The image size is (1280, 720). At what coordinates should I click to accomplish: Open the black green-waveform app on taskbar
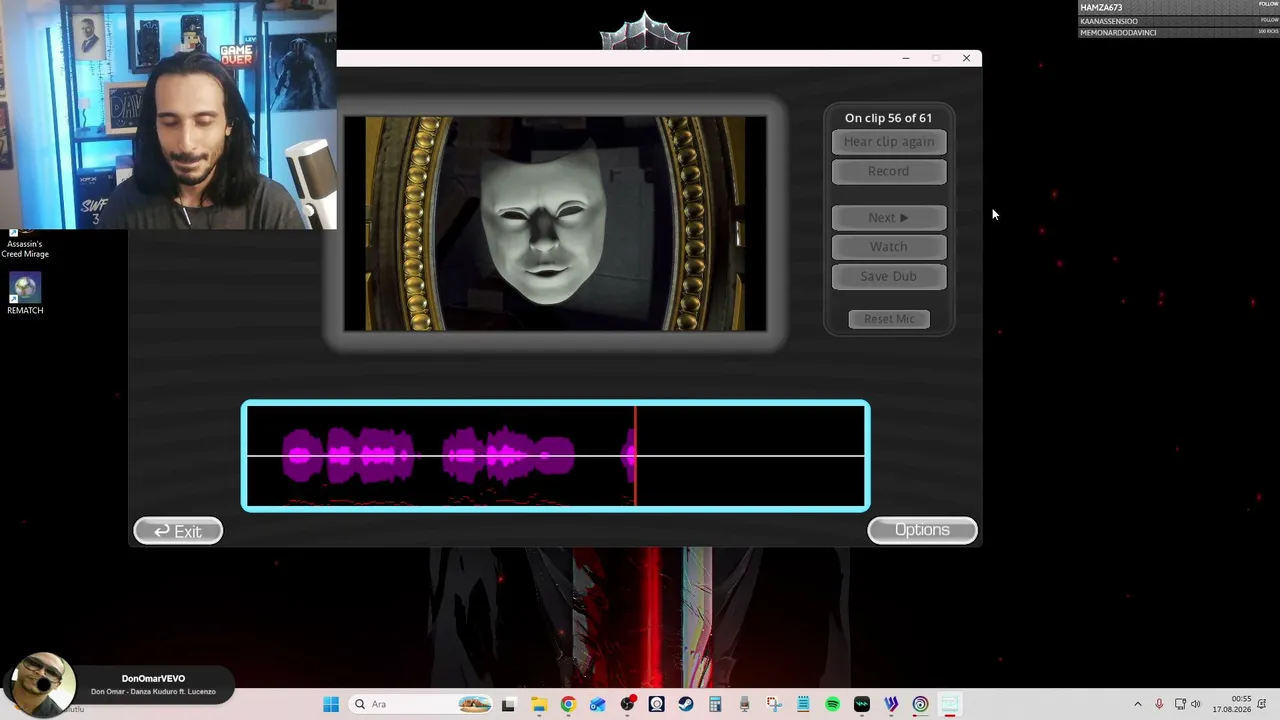click(862, 704)
